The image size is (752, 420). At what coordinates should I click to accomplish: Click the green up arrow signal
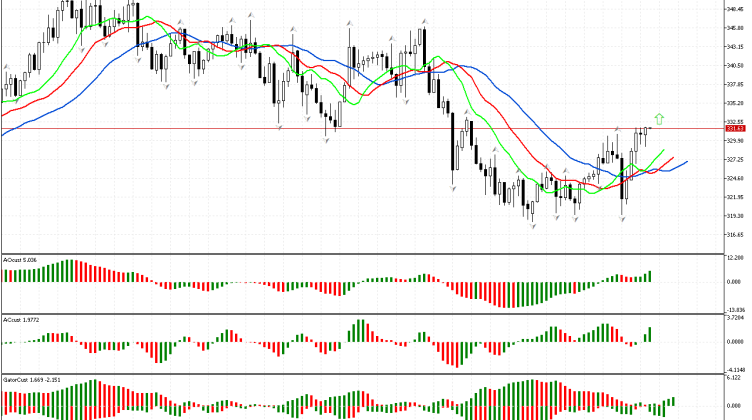click(x=658, y=118)
